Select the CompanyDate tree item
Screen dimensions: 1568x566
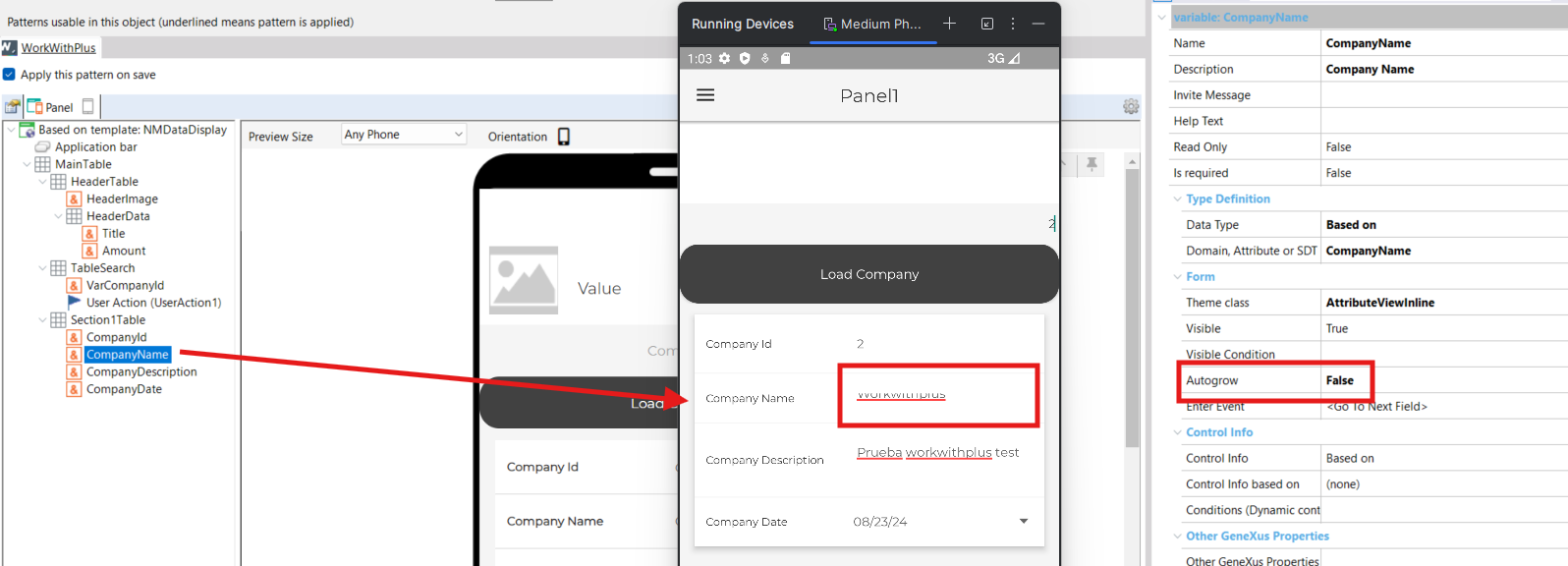pos(124,389)
